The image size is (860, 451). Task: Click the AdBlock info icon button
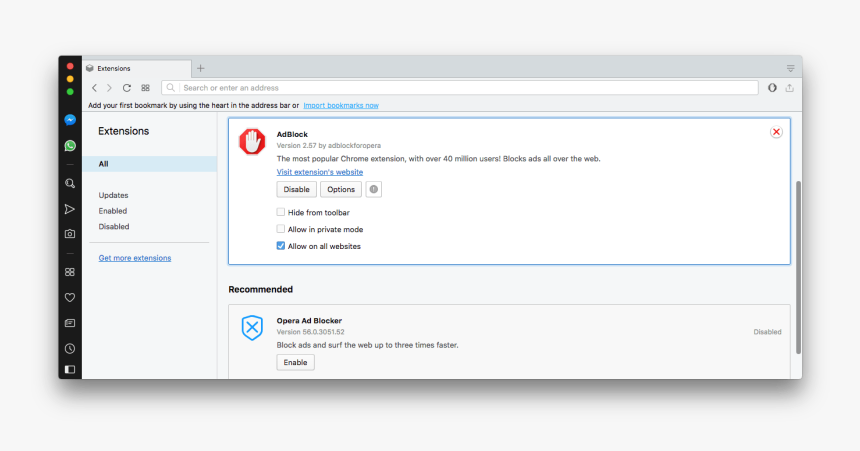pos(374,189)
